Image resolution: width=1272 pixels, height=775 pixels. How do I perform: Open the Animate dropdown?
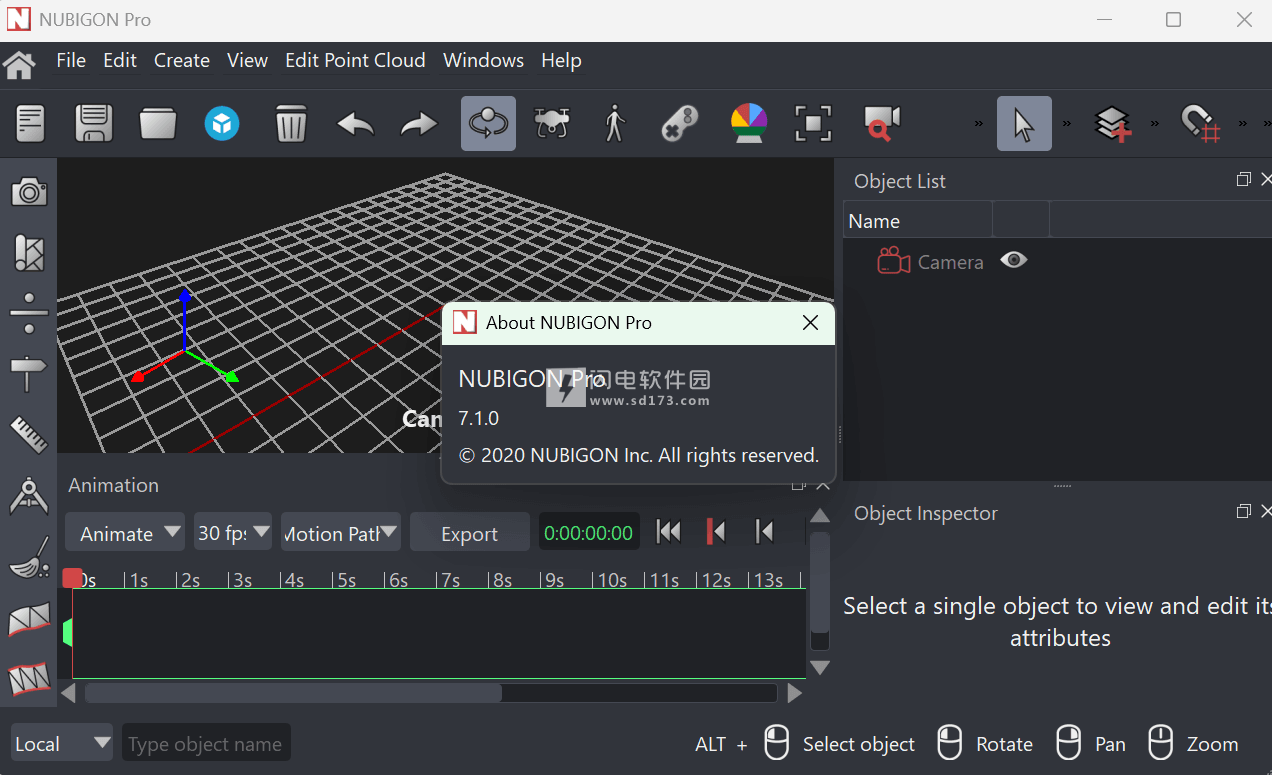click(125, 533)
